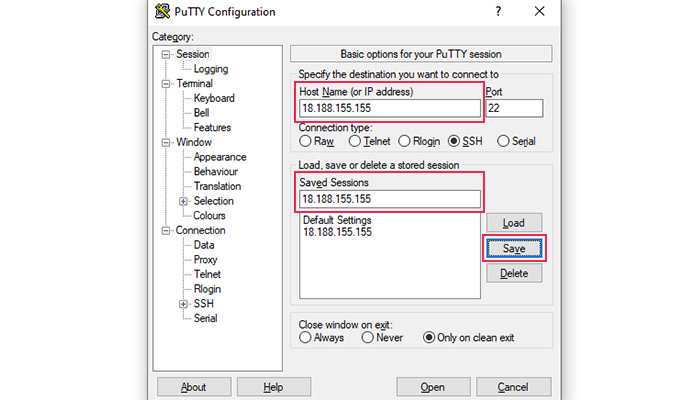Open the Rlogin category in the tree
Image resolution: width=700 pixels, height=400 pixels.
click(207, 289)
